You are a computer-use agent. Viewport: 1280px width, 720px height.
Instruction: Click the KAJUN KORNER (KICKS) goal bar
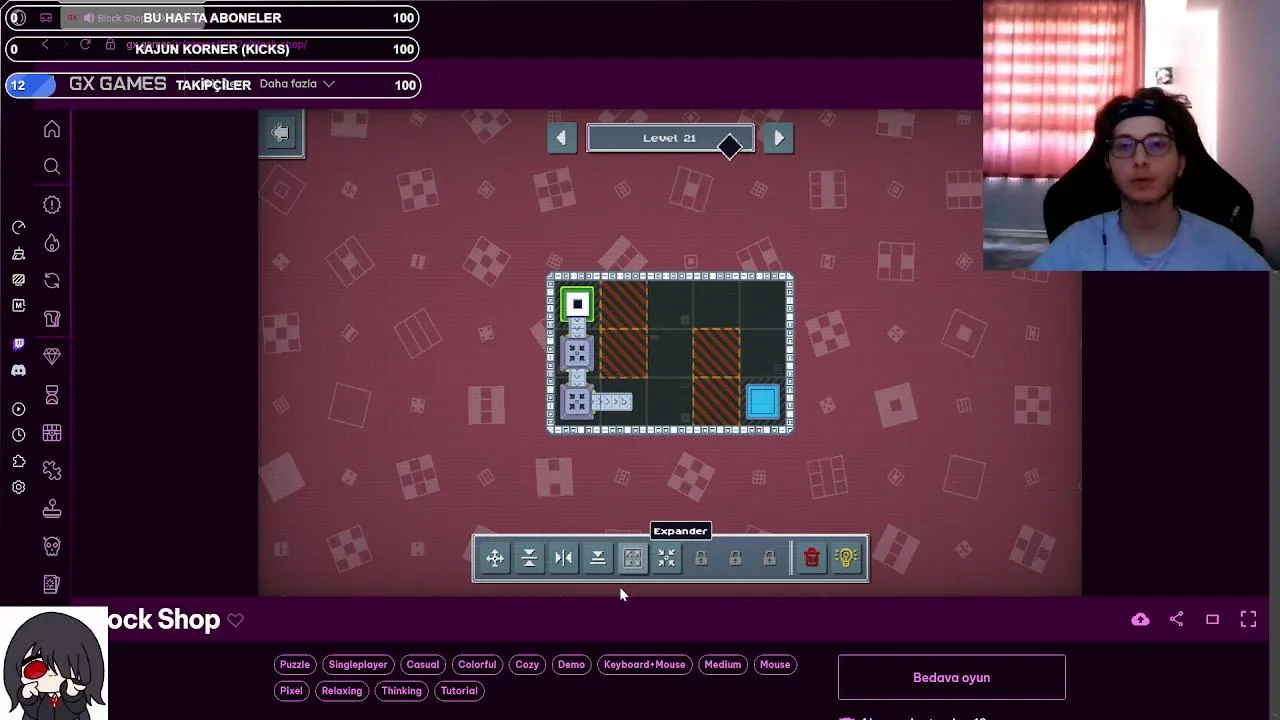click(212, 49)
